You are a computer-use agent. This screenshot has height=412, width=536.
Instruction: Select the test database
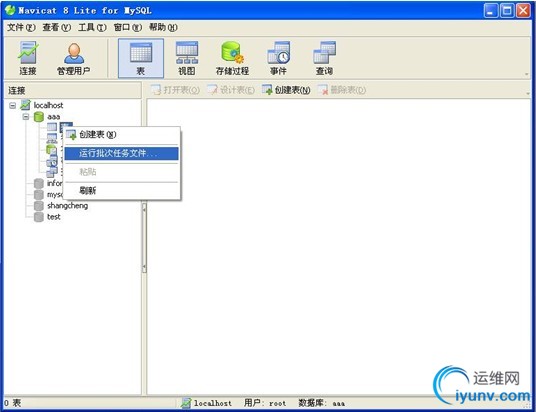(x=54, y=217)
